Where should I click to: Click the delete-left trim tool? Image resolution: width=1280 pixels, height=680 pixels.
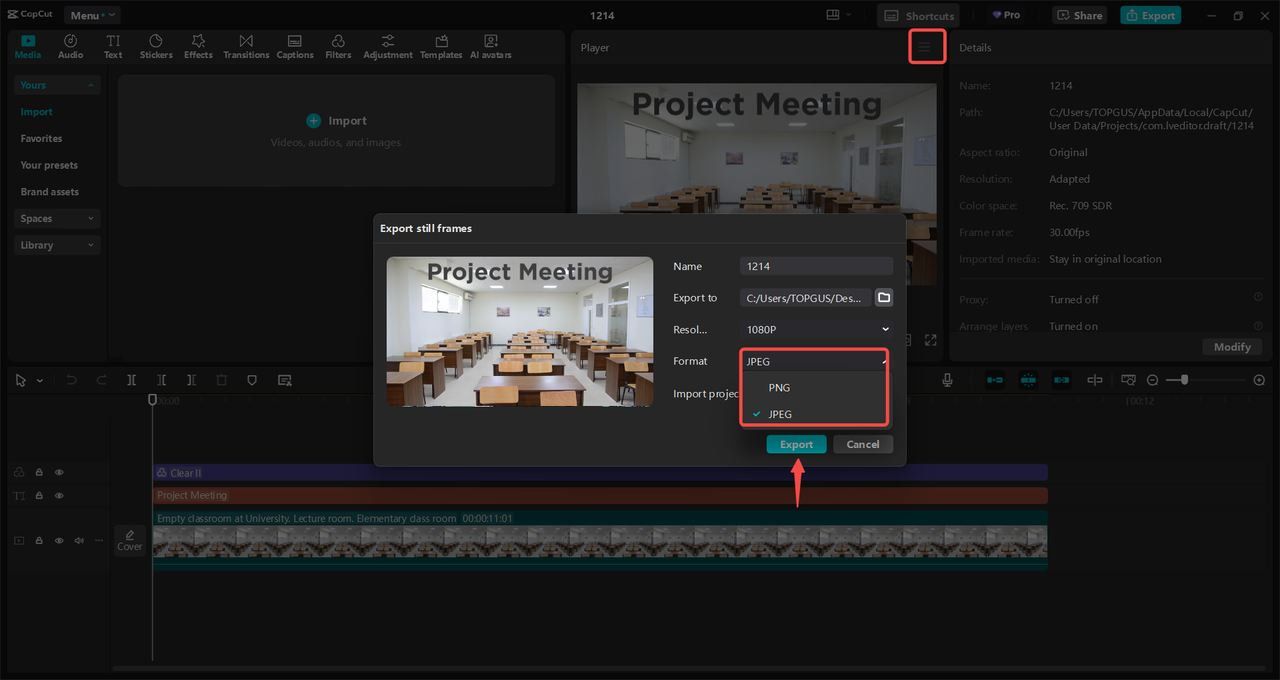click(x=161, y=380)
